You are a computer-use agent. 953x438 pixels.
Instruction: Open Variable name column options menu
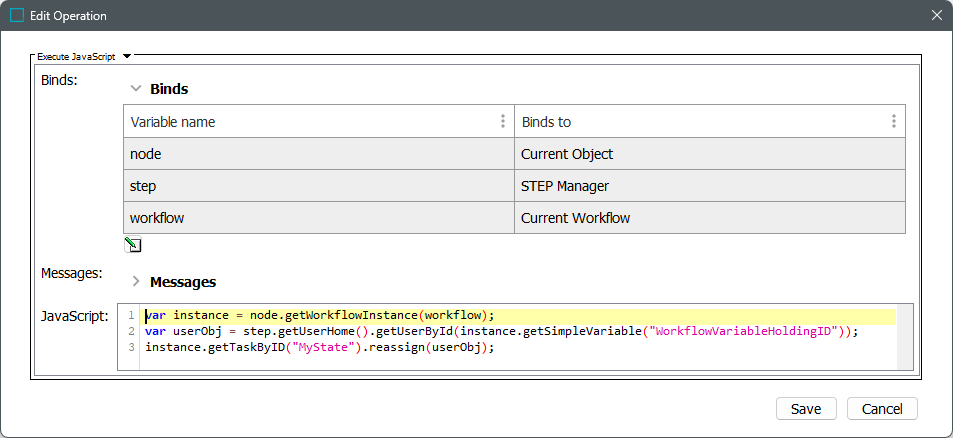tap(502, 122)
